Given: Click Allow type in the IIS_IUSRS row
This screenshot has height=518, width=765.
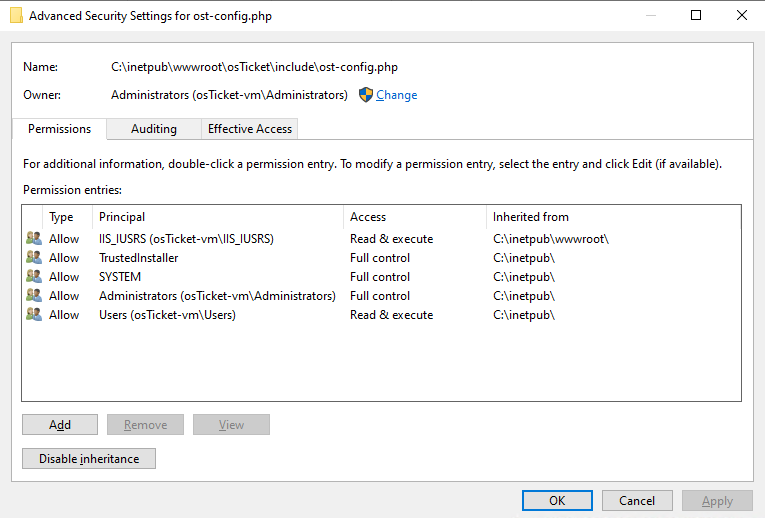Looking at the screenshot, I should point(64,239).
